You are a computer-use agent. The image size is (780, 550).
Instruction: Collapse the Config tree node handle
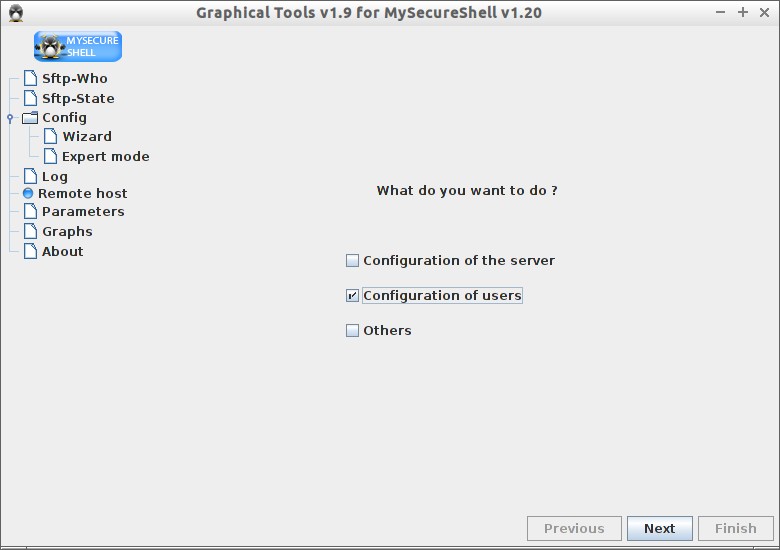(x=10, y=118)
